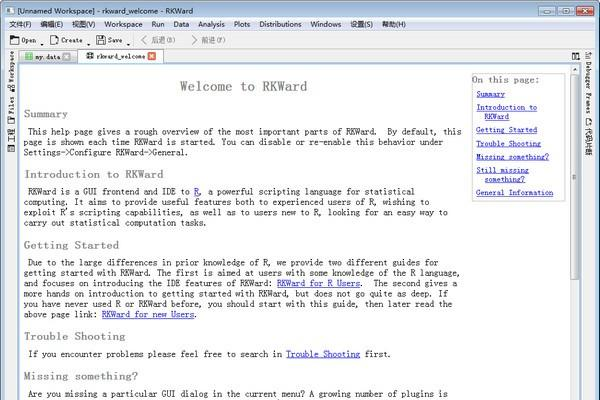Screen dimensions: 600x400
Task: Open the 编辑(E) menu
Action: 52,24
